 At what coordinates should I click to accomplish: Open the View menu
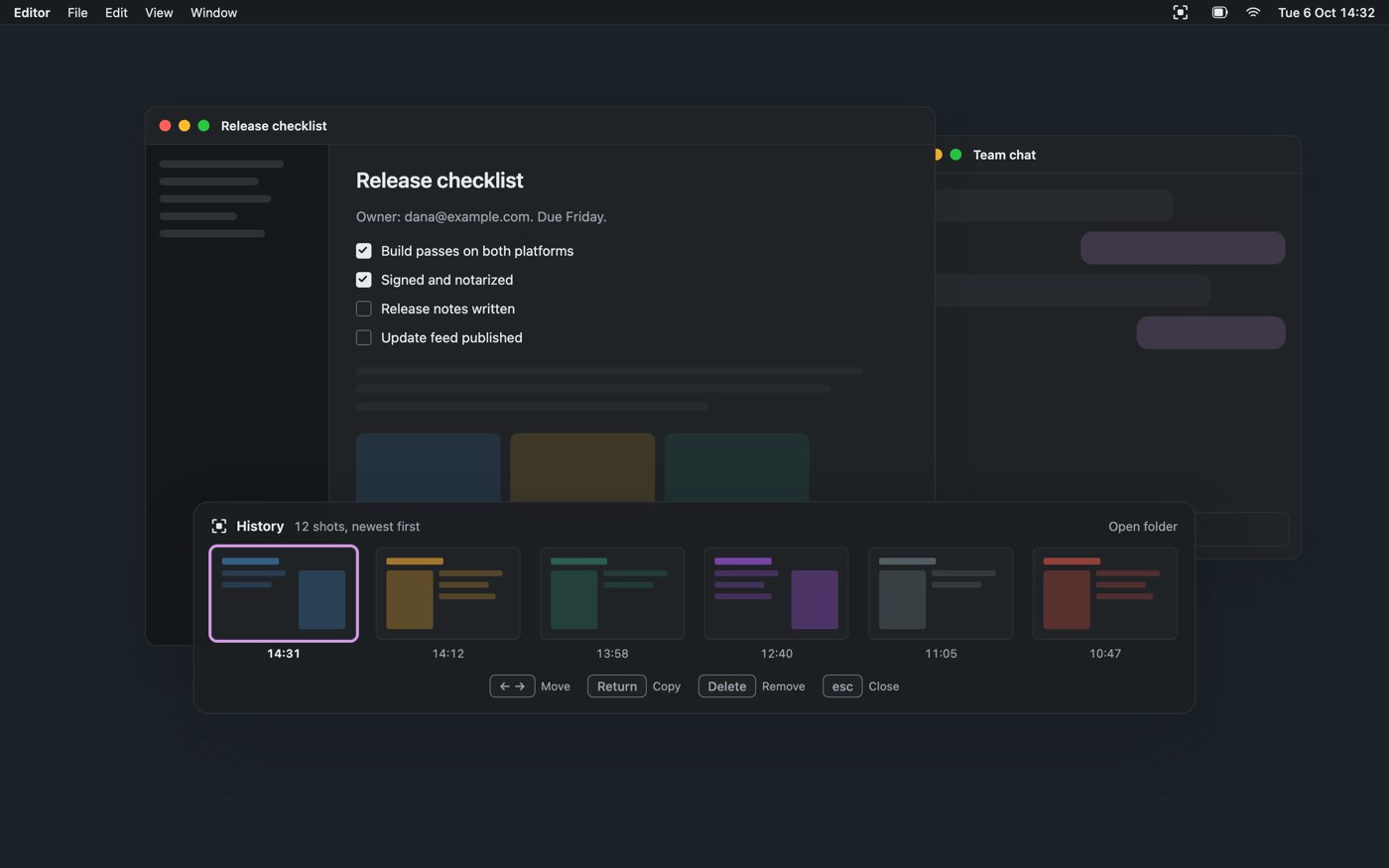[x=159, y=13]
